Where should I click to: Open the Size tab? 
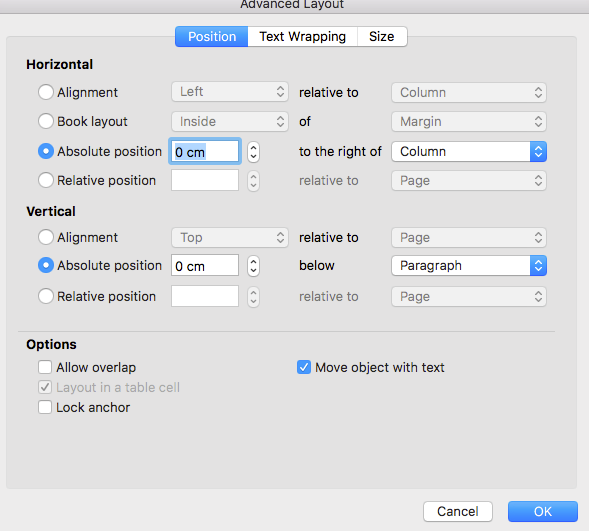coord(382,36)
